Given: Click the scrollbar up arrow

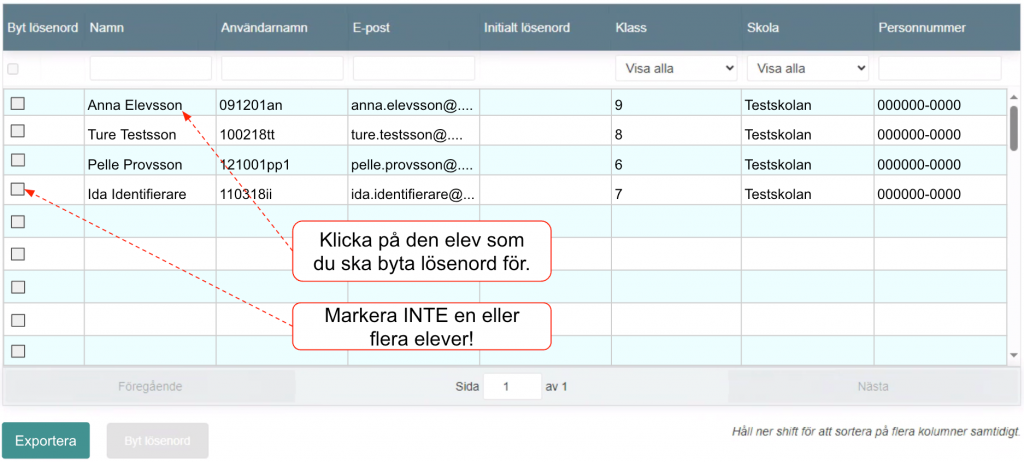Looking at the screenshot, I should (x=1014, y=97).
